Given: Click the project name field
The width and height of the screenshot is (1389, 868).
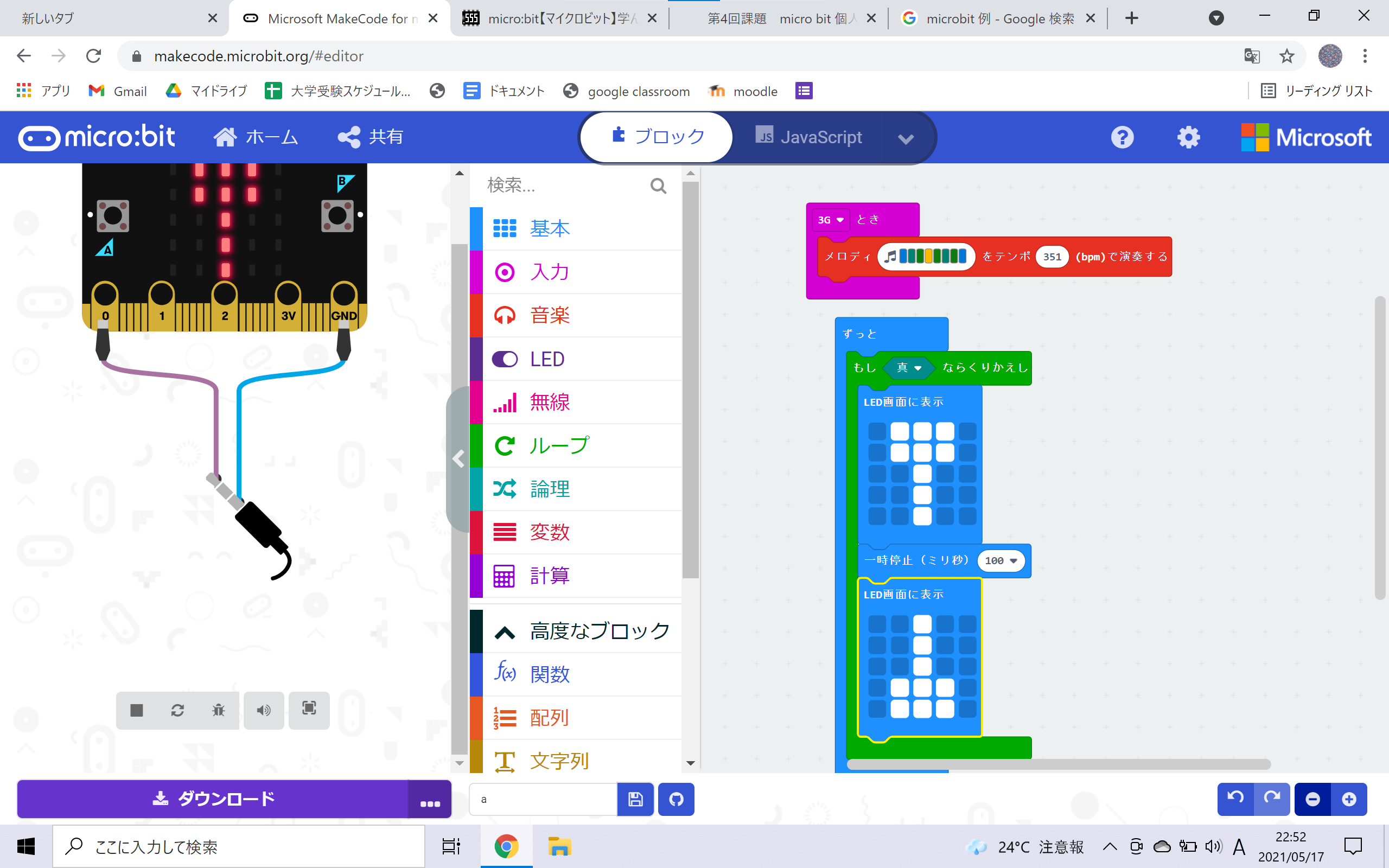Looking at the screenshot, I should (544, 799).
